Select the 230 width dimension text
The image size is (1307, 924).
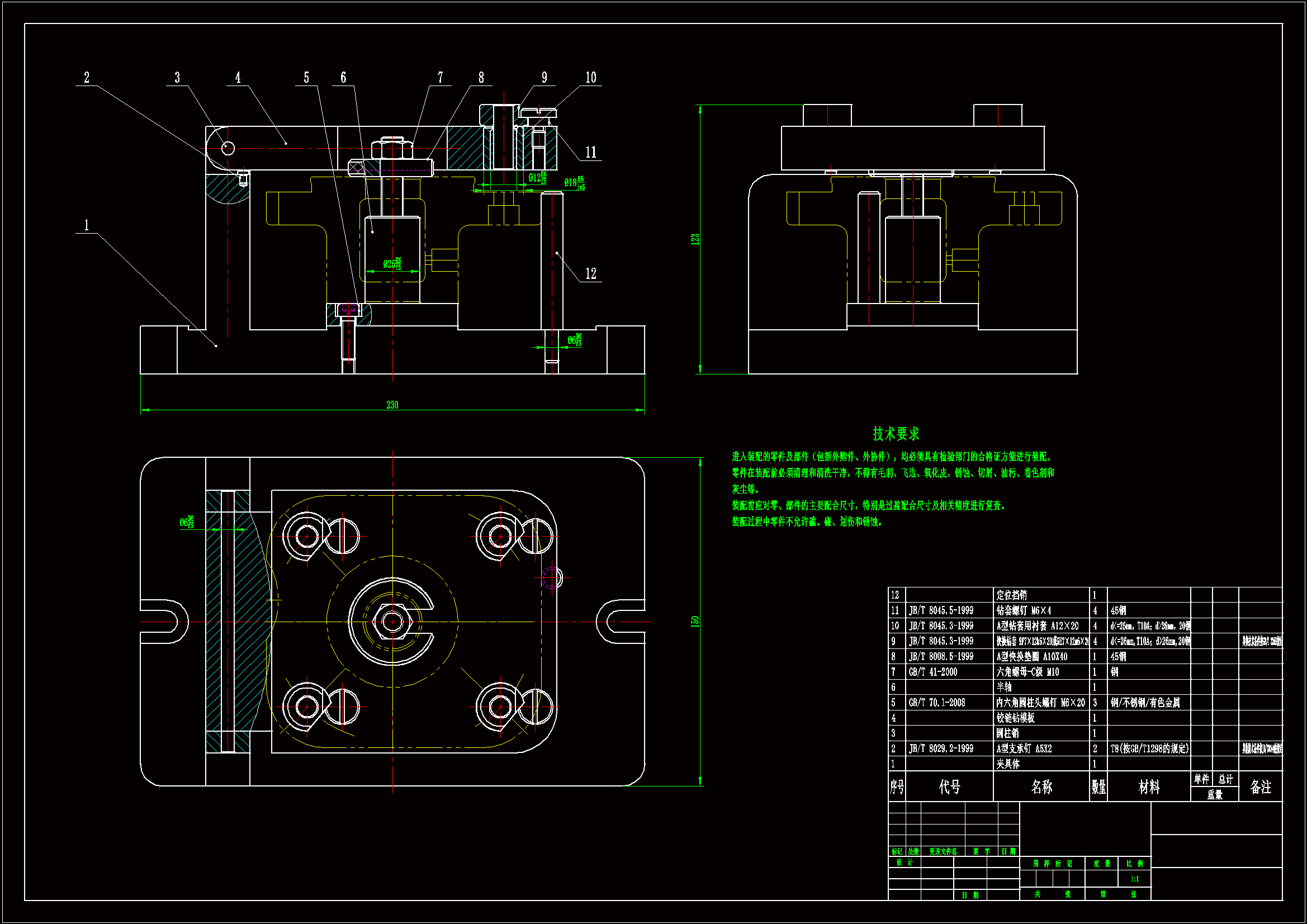tap(392, 405)
